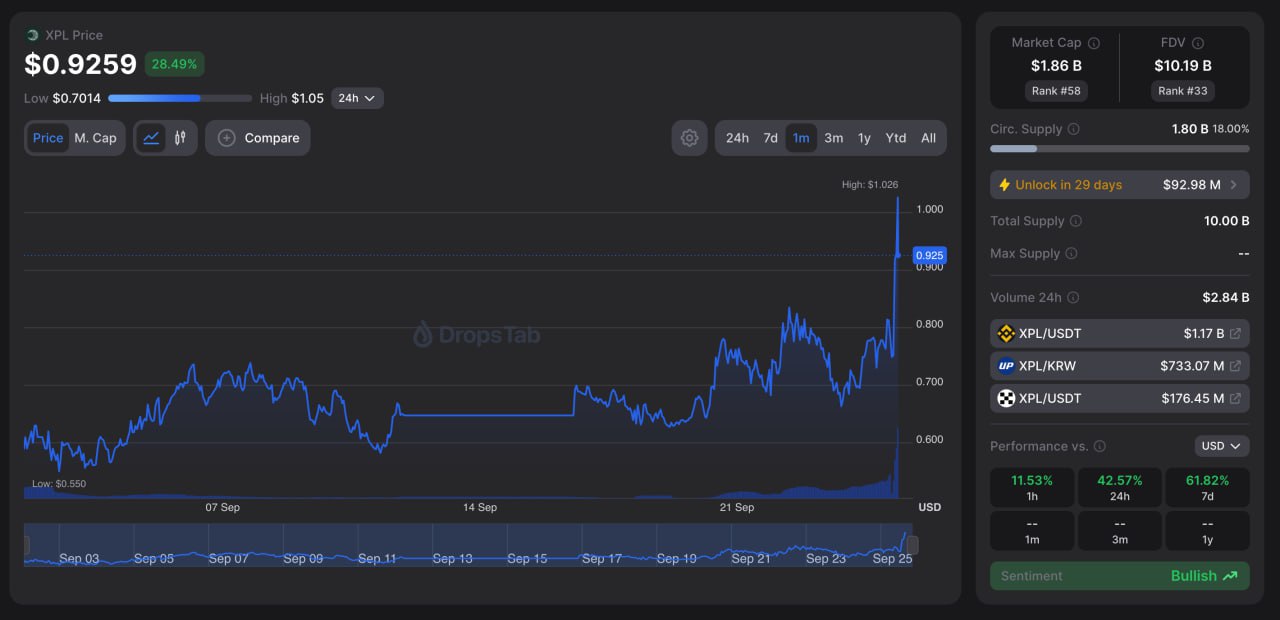1280x620 pixels.
Task: Click info icon beside Volume 24h
Action: tap(1073, 298)
